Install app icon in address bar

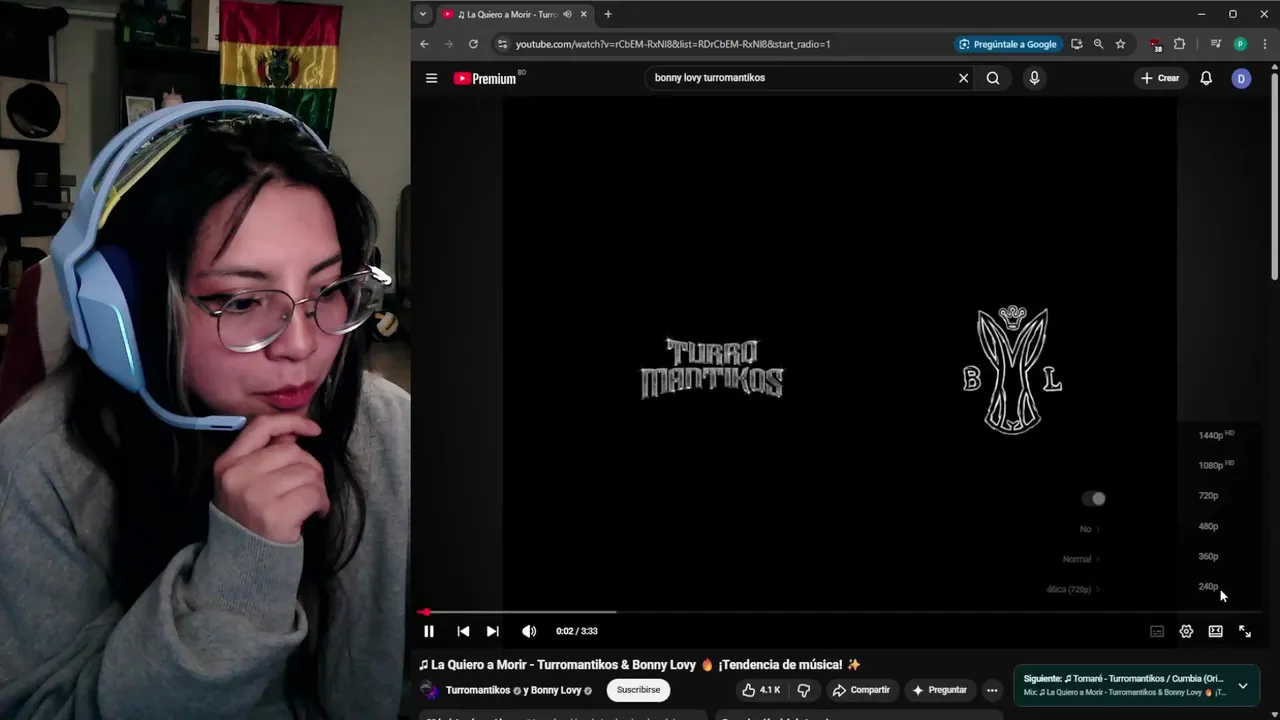(x=1076, y=44)
